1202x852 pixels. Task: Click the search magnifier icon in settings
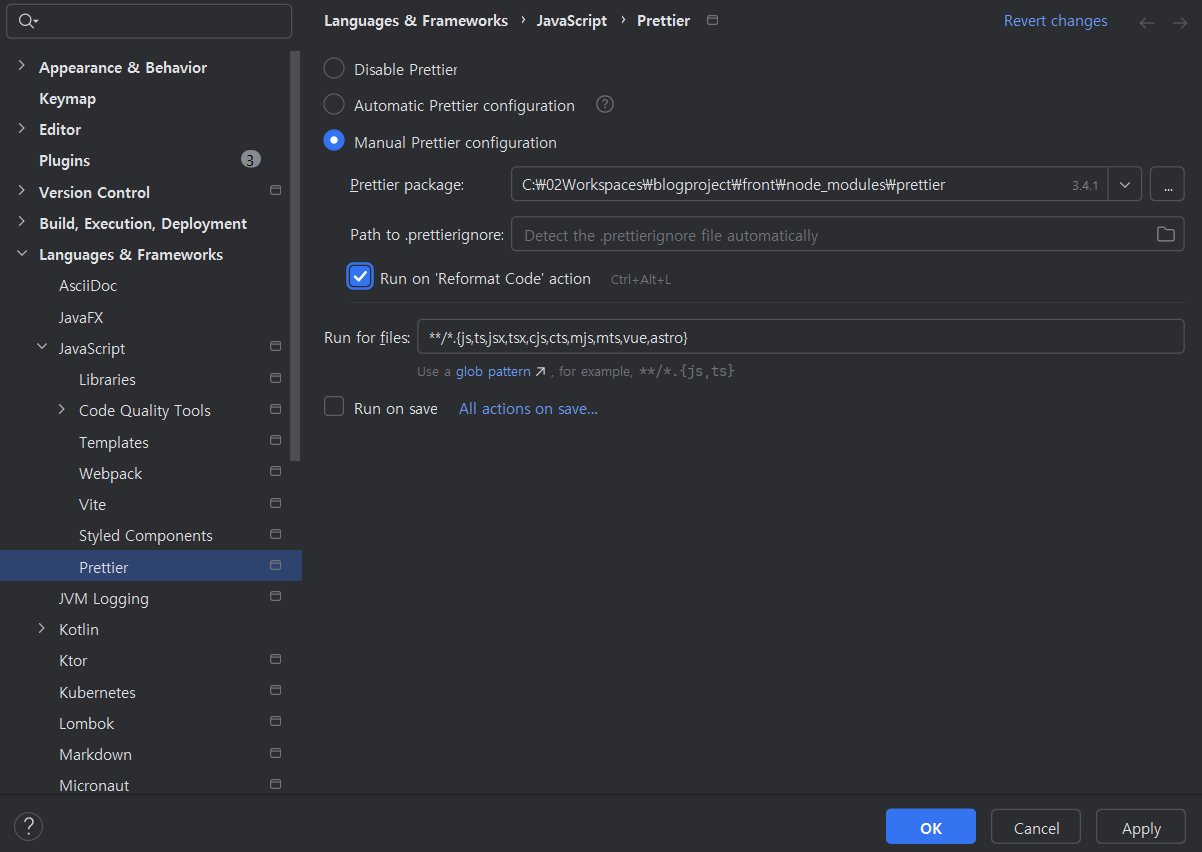27,21
